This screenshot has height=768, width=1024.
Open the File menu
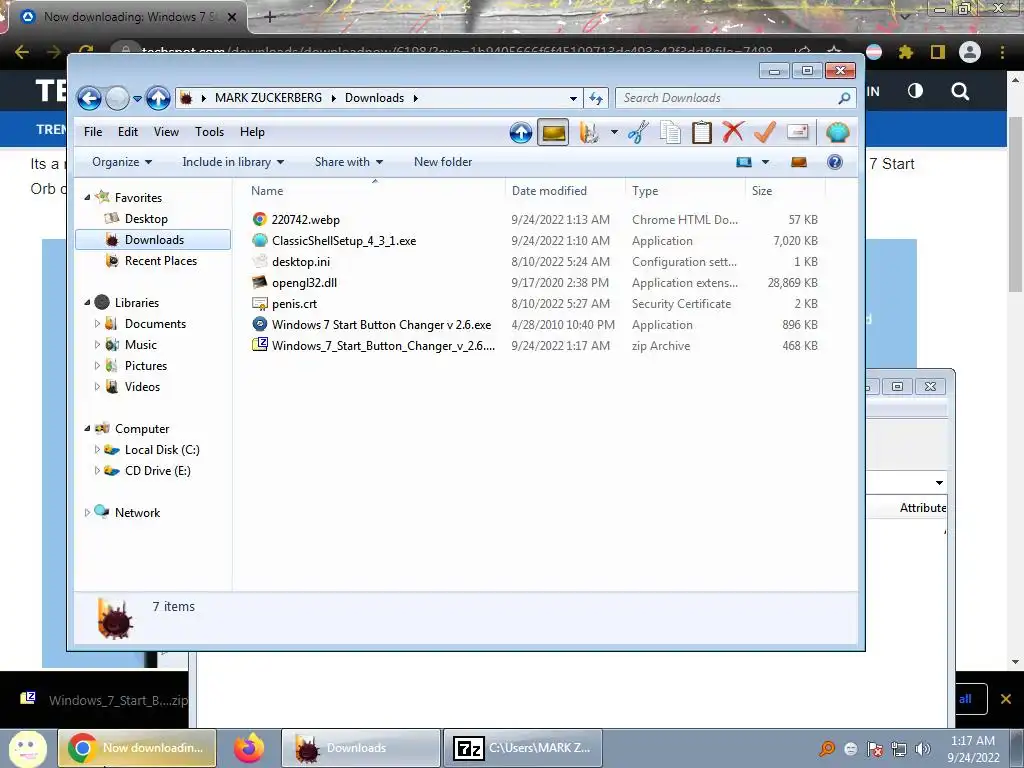coord(93,132)
